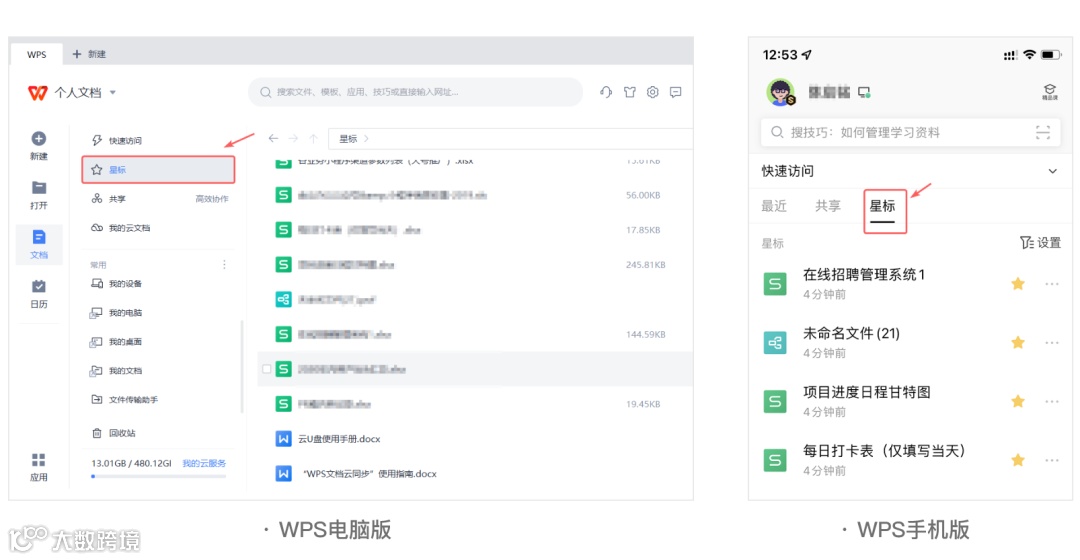Switch to the 最近 tab on mobile

[774, 206]
